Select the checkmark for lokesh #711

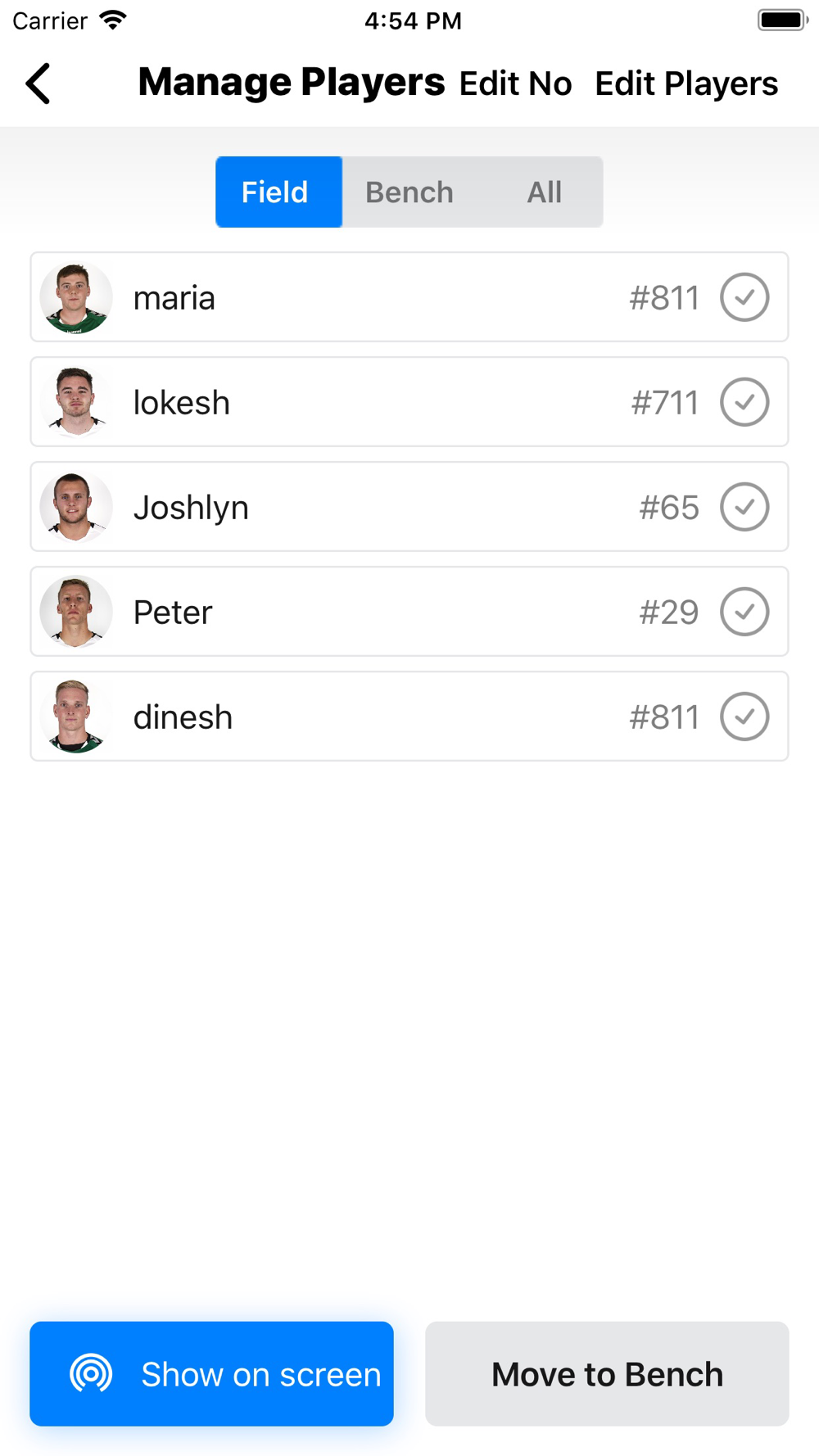pos(744,402)
